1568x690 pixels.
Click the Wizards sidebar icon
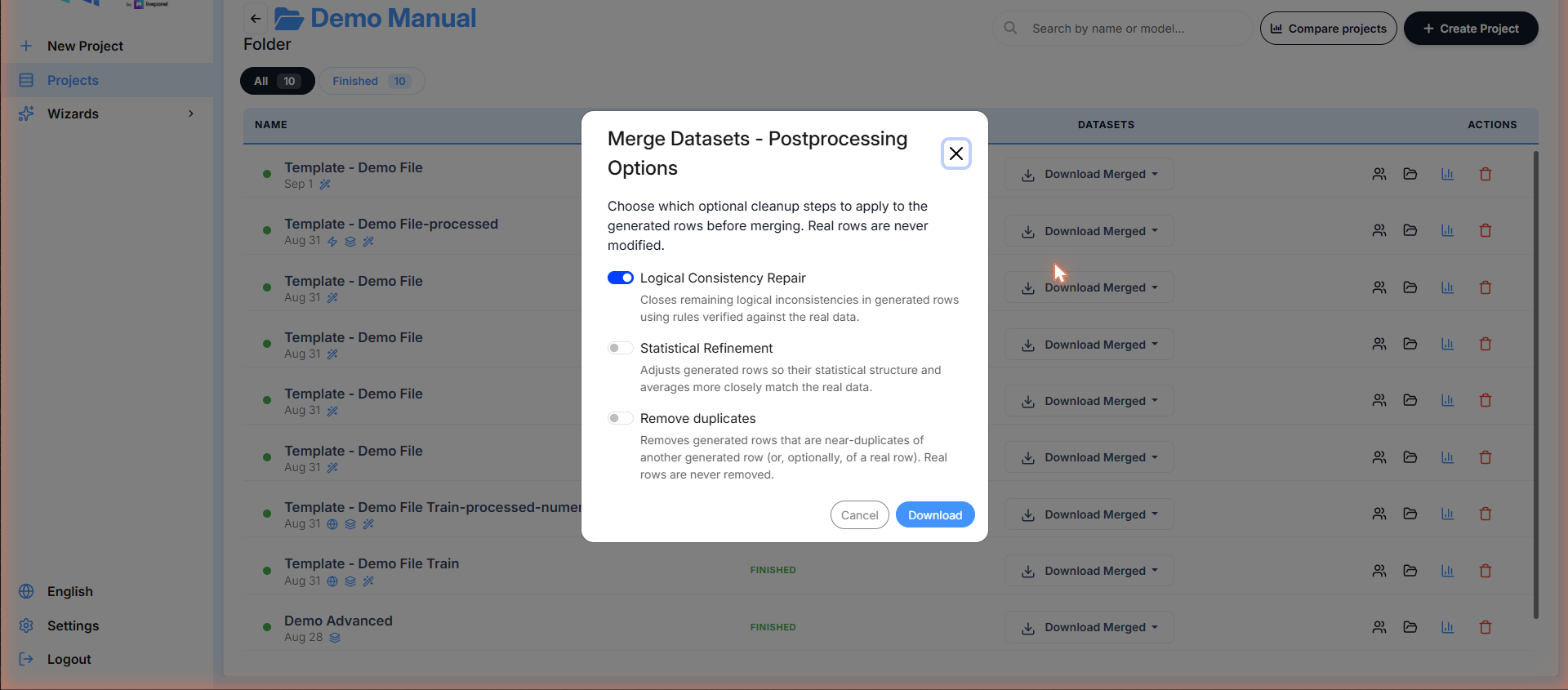(x=26, y=114)
